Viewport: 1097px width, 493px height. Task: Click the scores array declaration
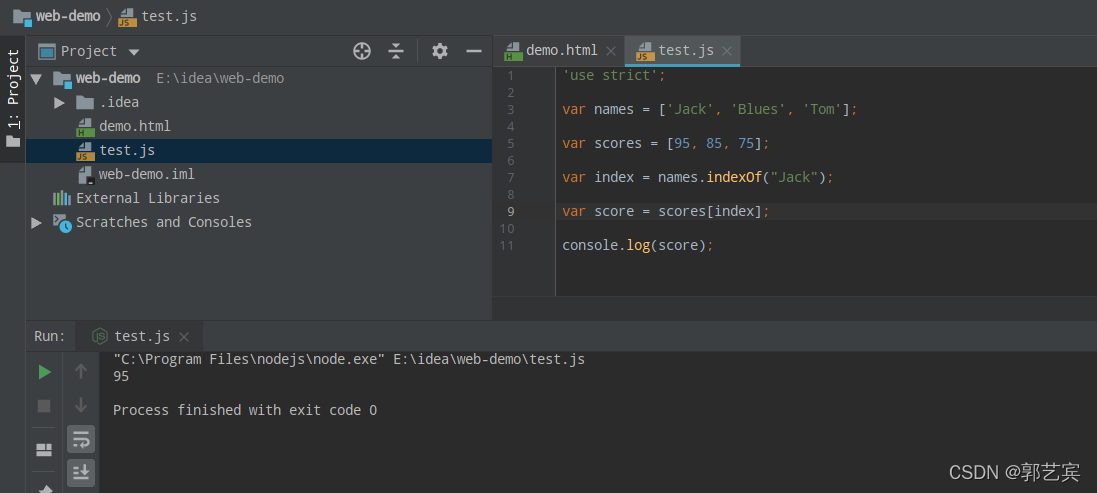pos(666,143)
